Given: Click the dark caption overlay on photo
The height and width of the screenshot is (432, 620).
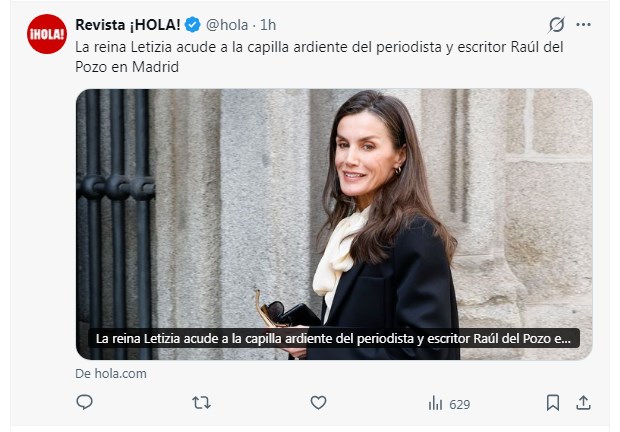Looking at the screenshot, I should point(334,339).
